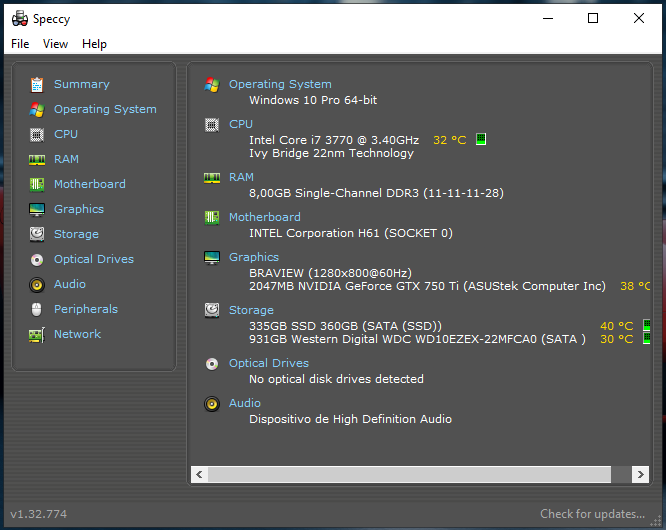Click the NVIDIA GeForce GTX 750 Ti line
This screenshot has height=530, width=666.
[427, 286]
